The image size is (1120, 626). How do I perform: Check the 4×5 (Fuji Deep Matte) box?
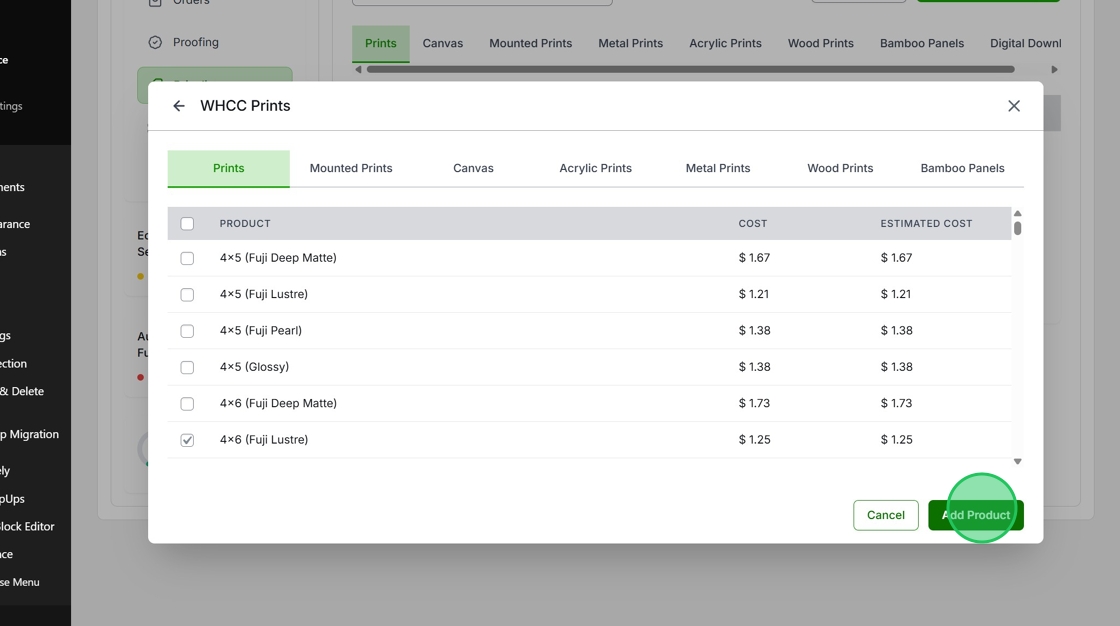click(187, 258)
